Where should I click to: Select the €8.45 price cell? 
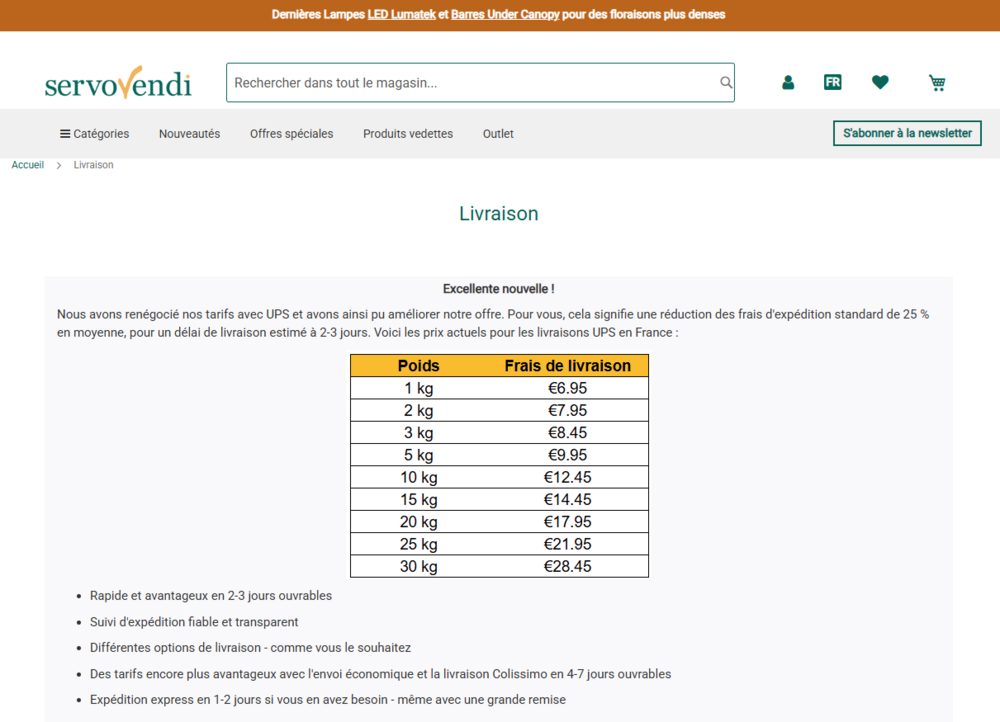568,432
